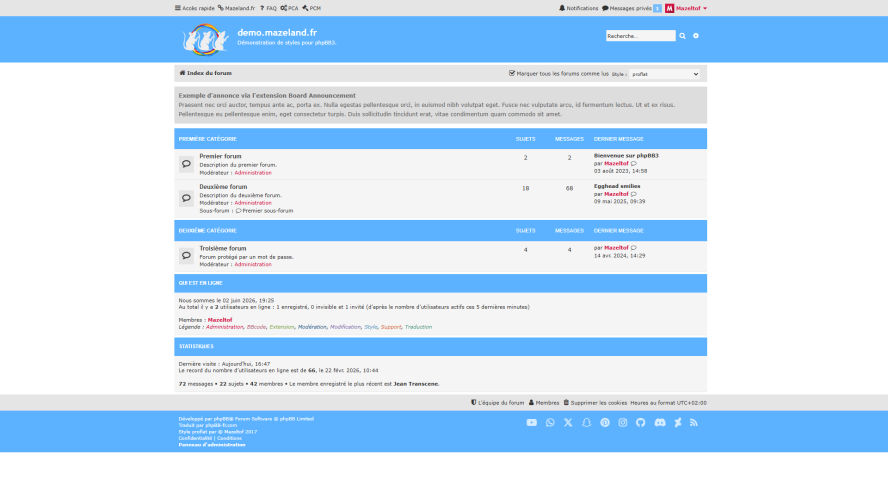Mark all forums read checkbox link
This screenshot has height=500, width=888.
click(x=558, y=74)
